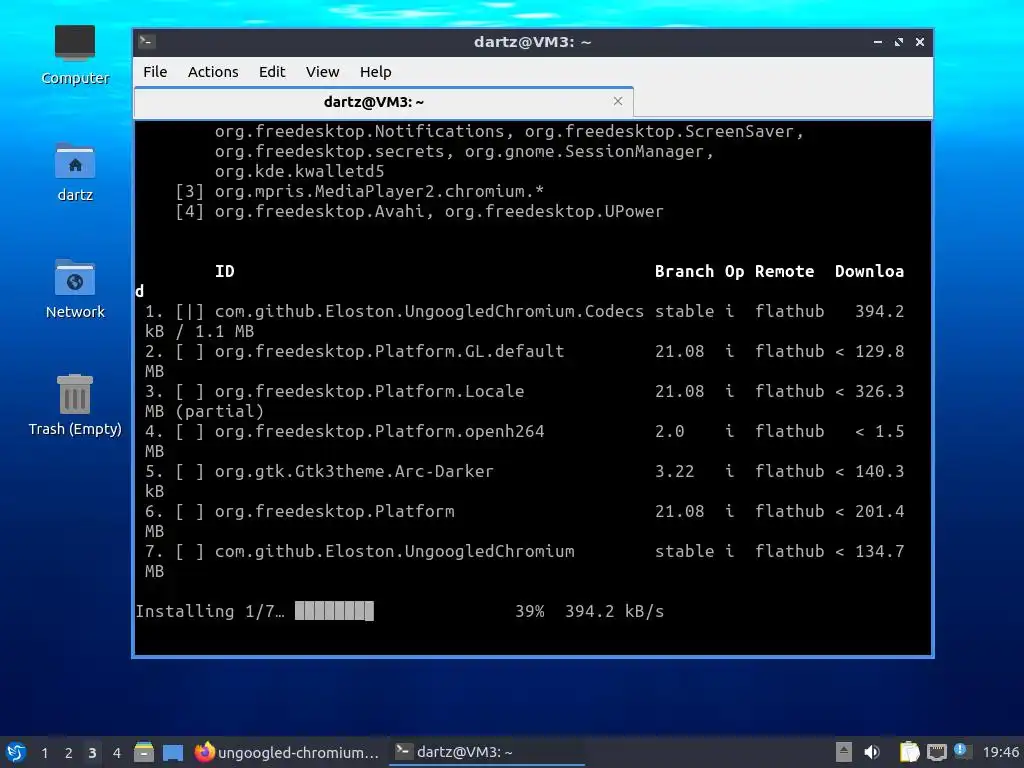Click the 2.0 branch value of openh264
The width and height of the screenshot is (1024, 768).
pos(669,431)
